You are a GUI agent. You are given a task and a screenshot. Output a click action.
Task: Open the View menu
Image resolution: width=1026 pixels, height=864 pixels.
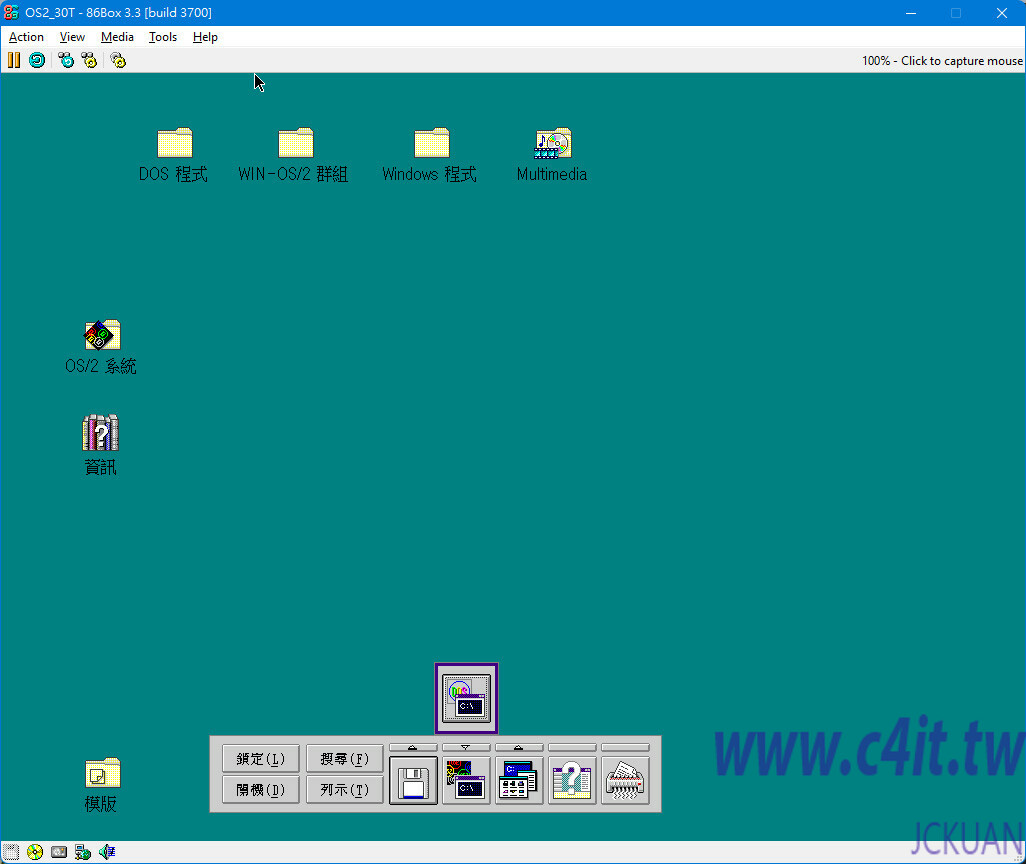pyautogui.click(x=72, y=37)
